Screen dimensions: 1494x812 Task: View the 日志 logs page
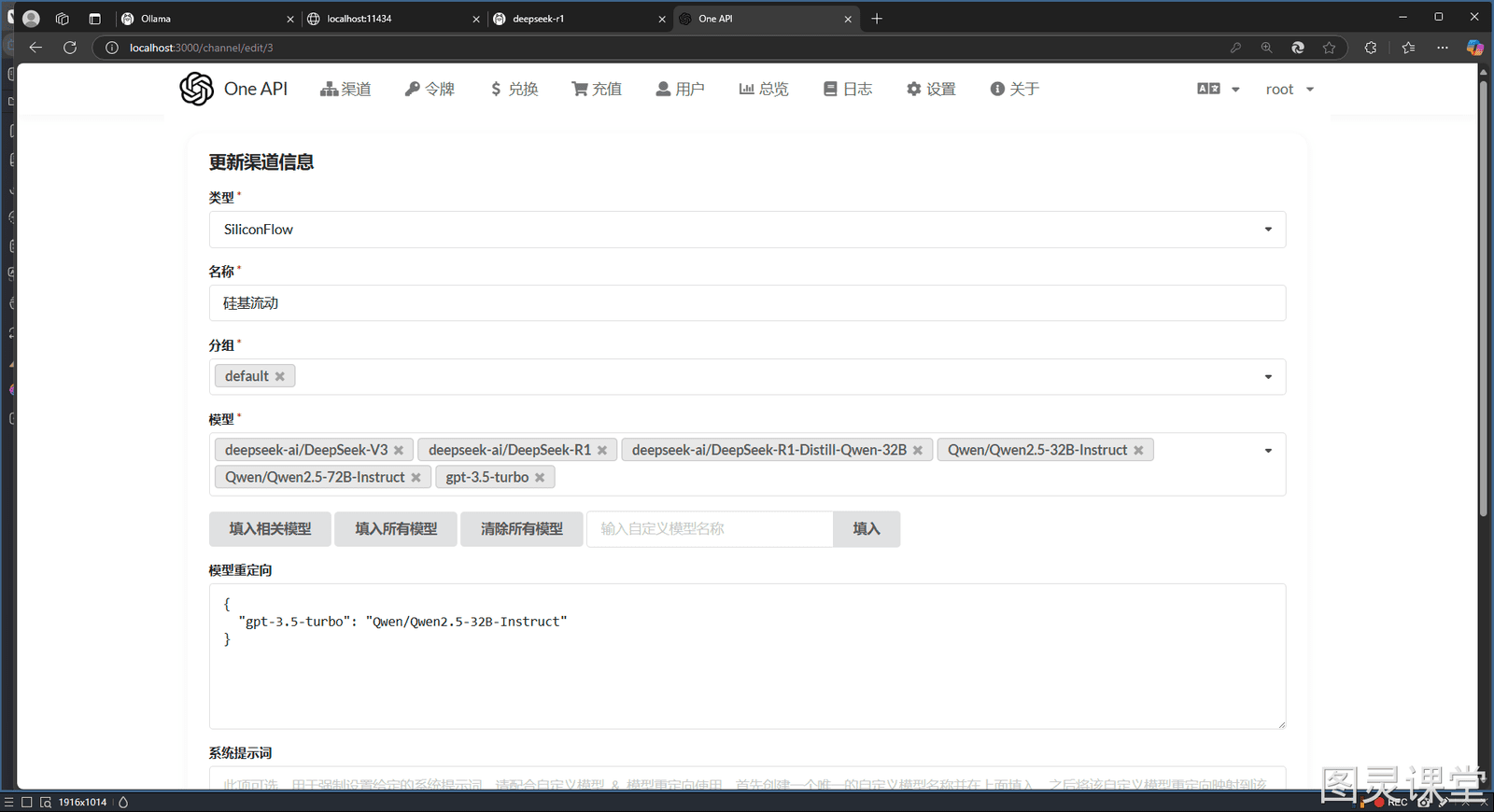848,89
